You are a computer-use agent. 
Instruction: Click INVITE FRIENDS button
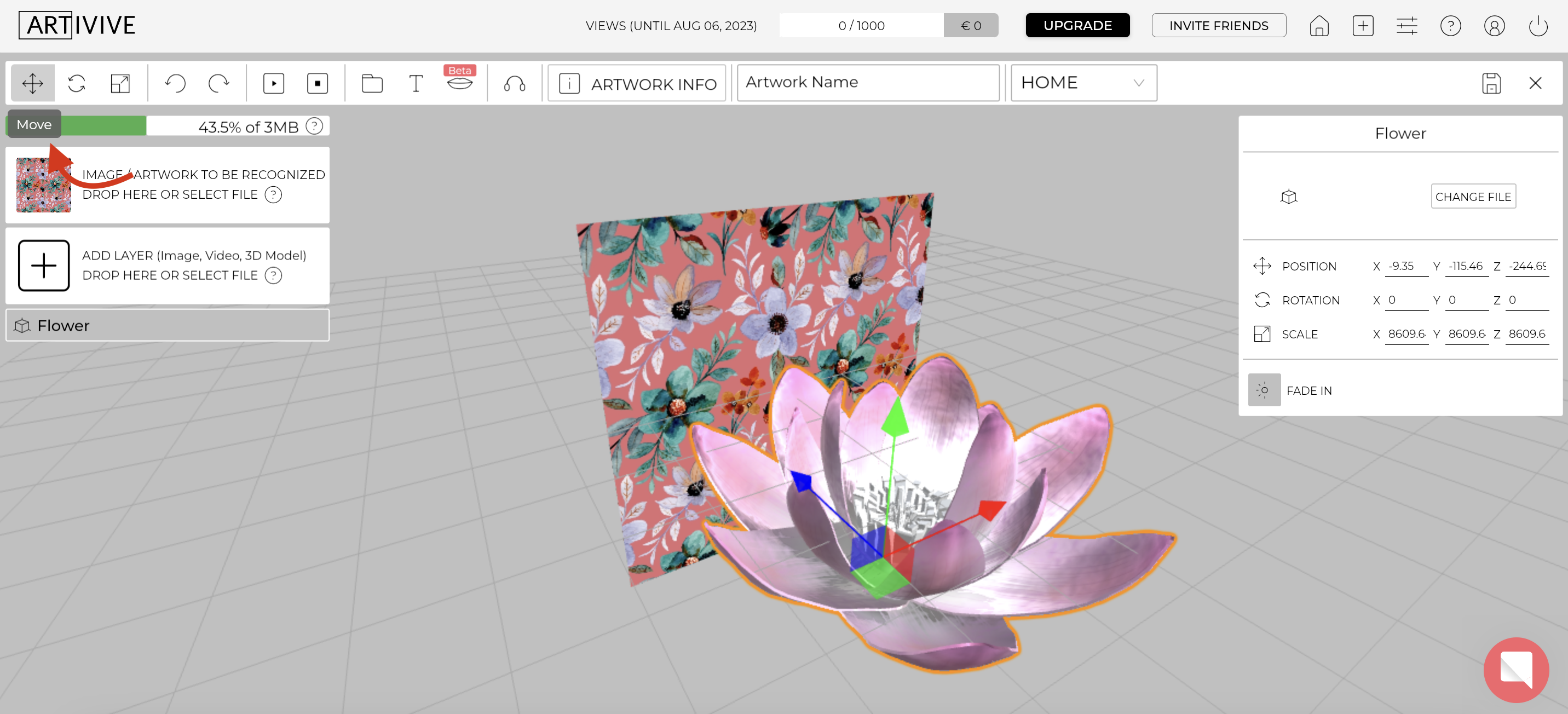pyautogui.click(x=1219, y=25)
